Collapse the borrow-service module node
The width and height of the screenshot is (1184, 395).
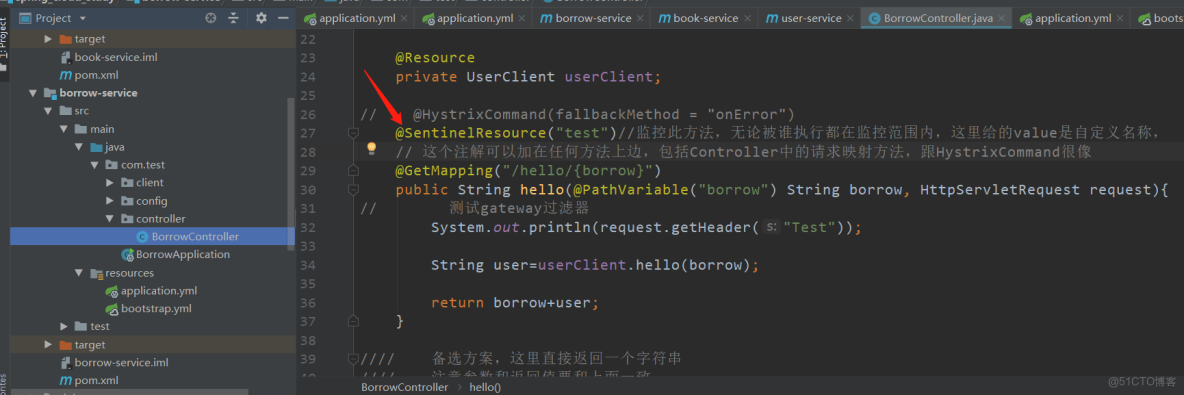(33, 93)
